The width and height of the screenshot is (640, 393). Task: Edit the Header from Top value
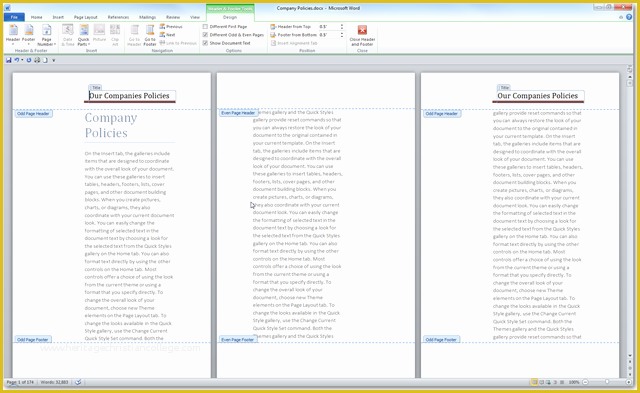329,27
